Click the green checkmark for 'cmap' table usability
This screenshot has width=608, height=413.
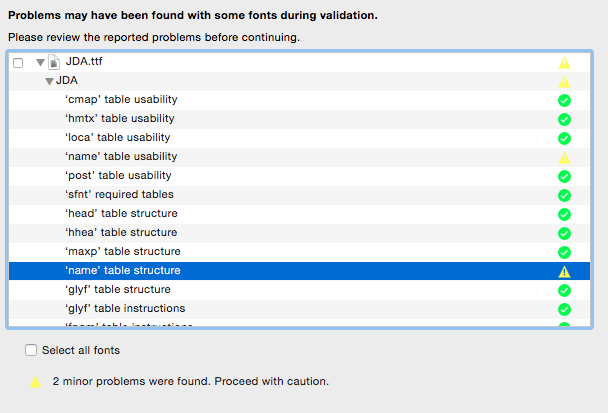[x=564, y=100]
